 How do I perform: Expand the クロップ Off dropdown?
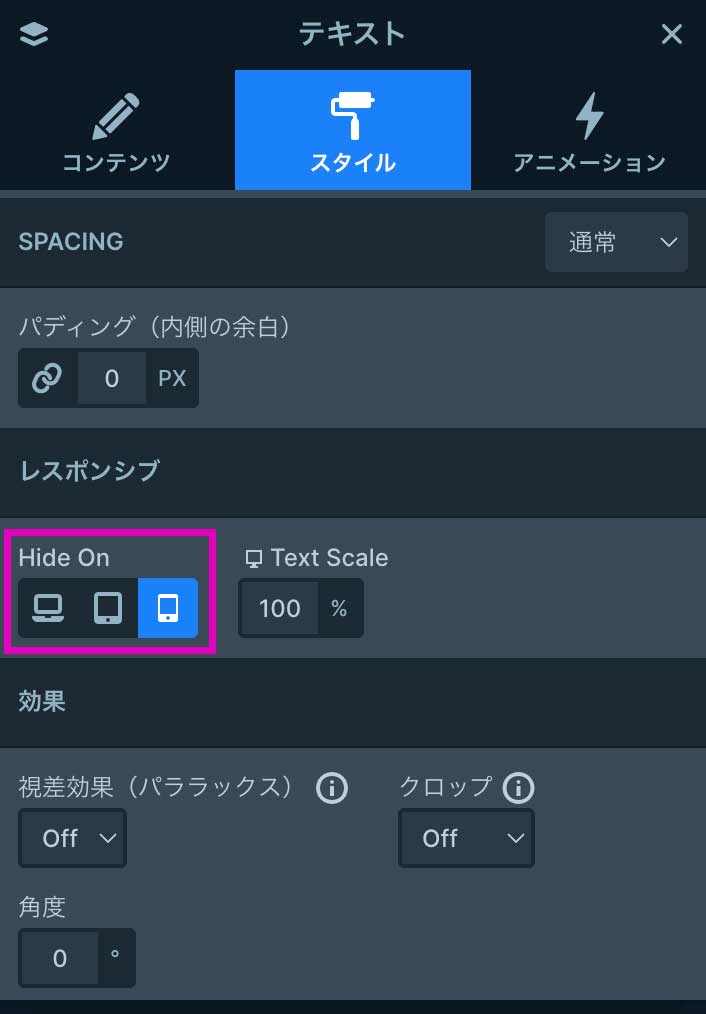point(466,838)
